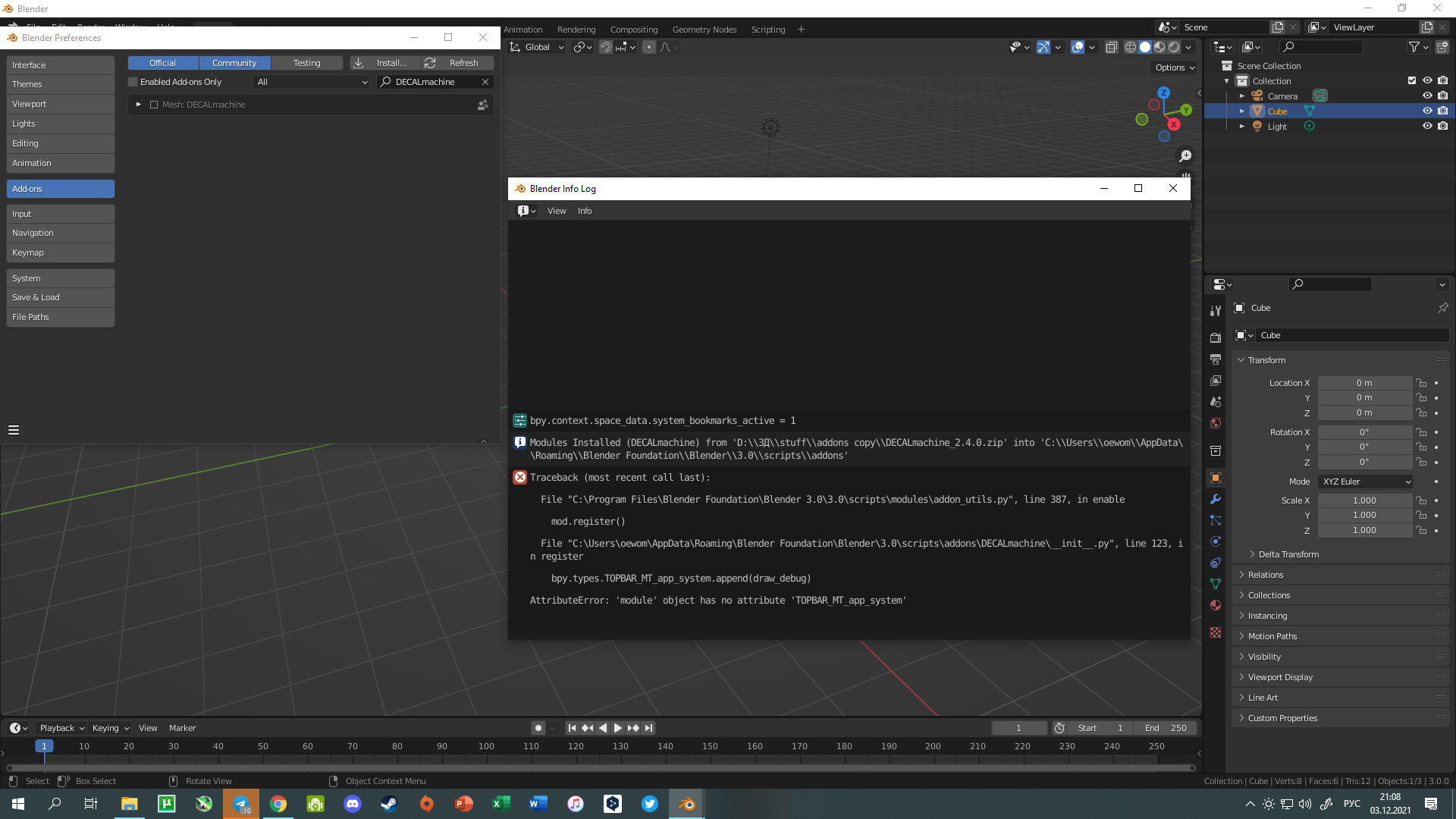Open the Object Data mesh properties tab
Image resolution: width=1456 pixels, height=819 pixels.
(1216, 584)
